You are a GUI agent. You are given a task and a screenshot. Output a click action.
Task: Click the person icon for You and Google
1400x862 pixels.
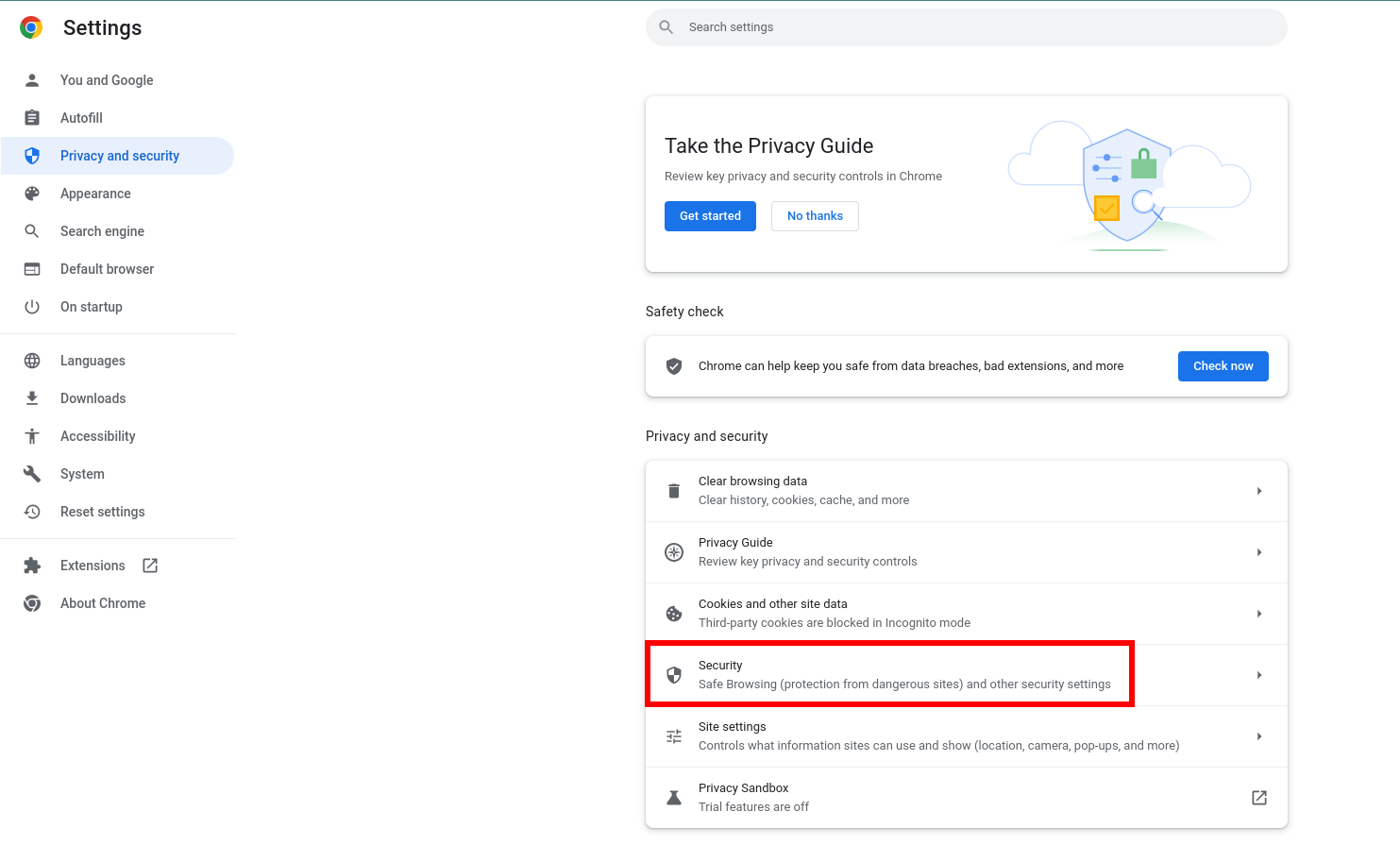click(x=32, y=80)
